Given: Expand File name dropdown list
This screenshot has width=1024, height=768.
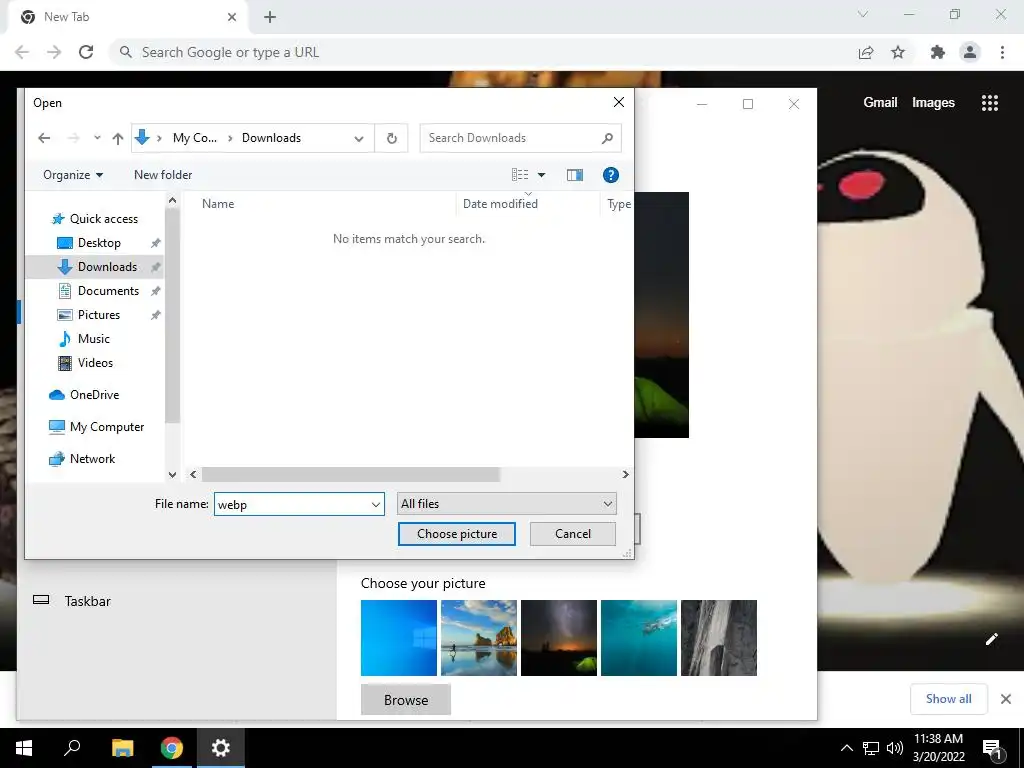Looking at the screenshot, I should (376, 504).
